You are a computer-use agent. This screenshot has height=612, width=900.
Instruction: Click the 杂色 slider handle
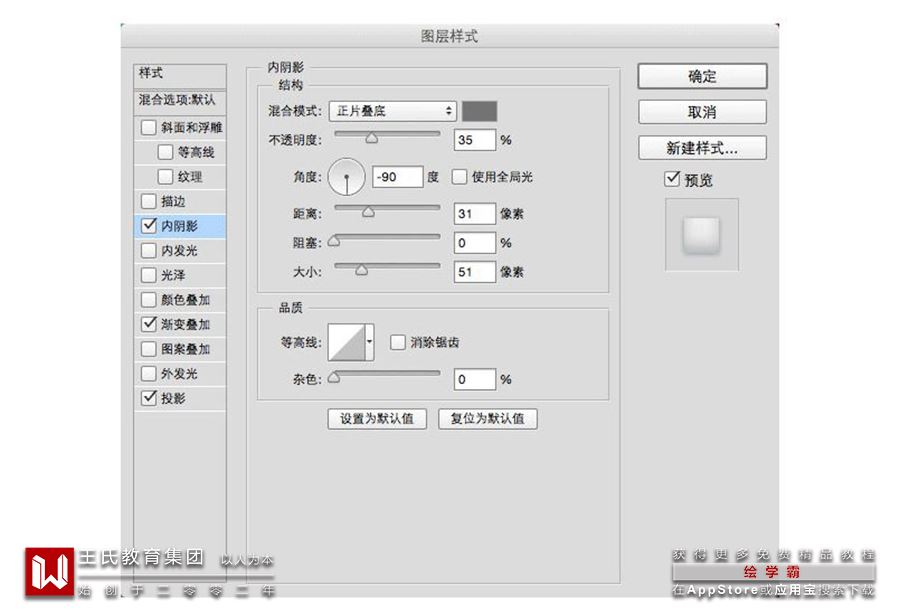pyautogui.click(x=333, y=377)
